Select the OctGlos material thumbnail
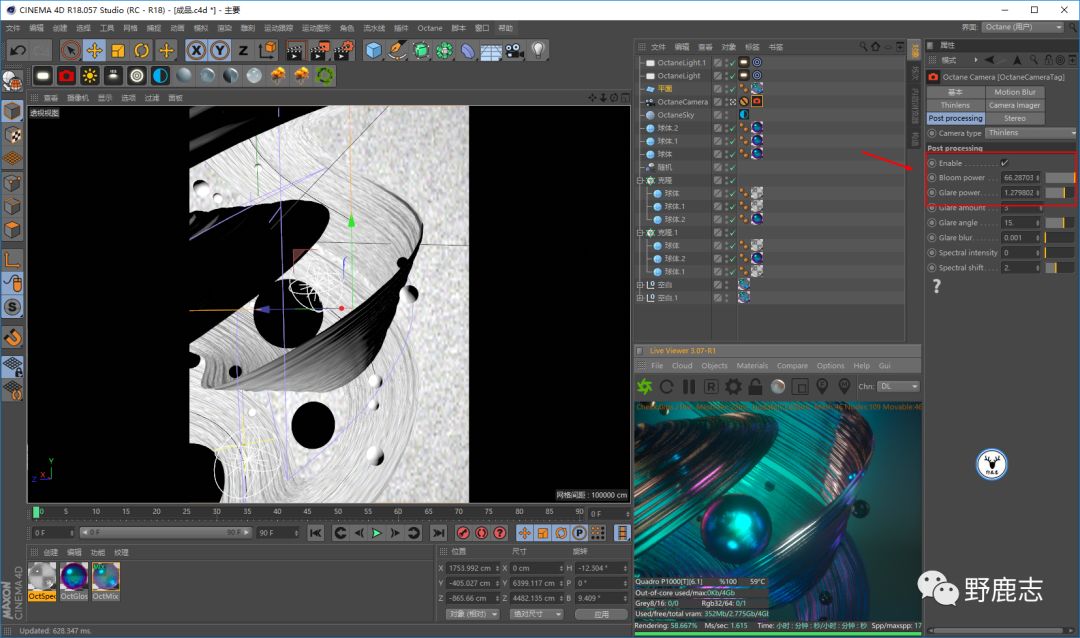The image size is (1080, 638). [x=74, y=576]
